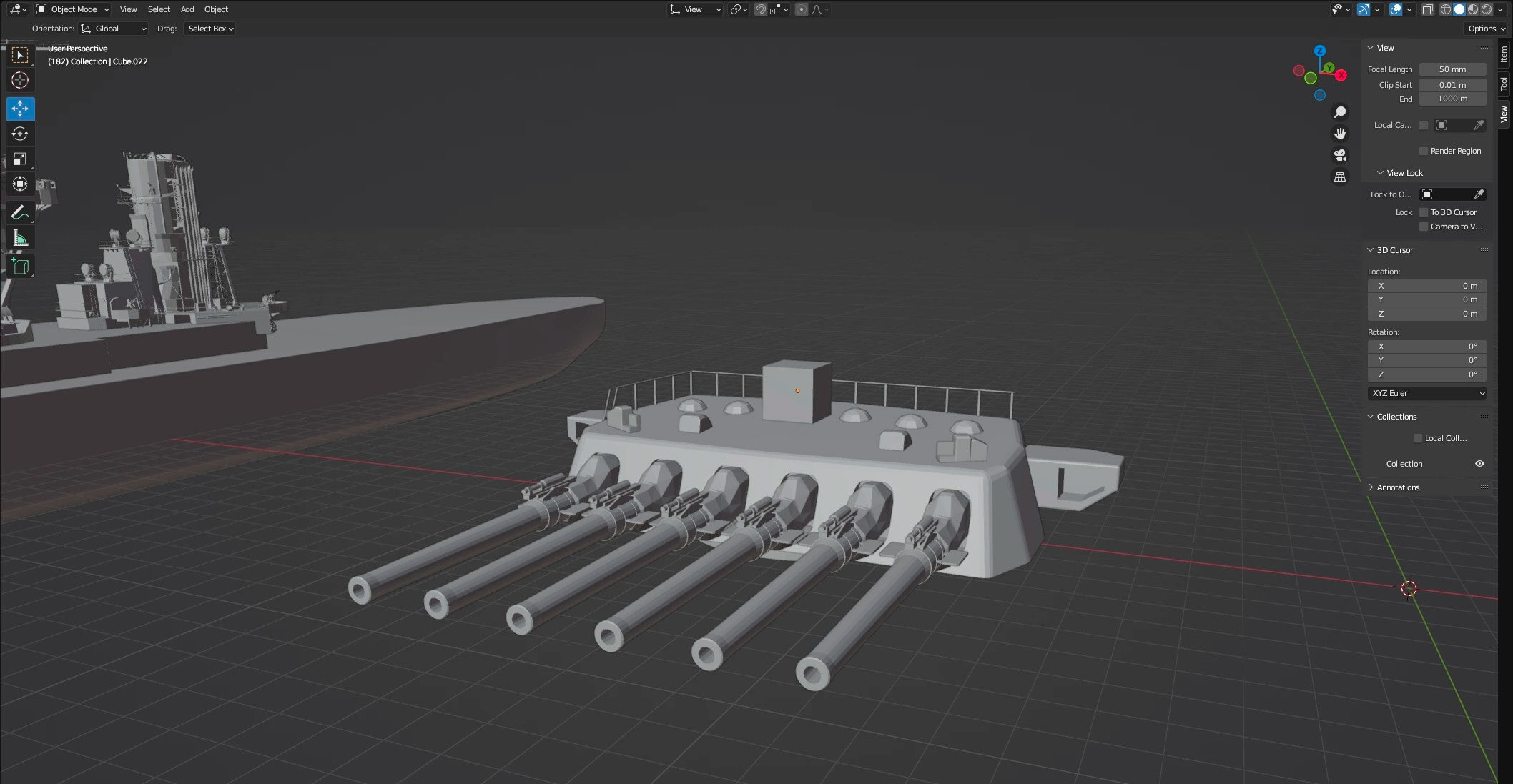Toggle the snapping magnet icon
The height and width of the screenshot is (784, 1513).
click(761, 9)
